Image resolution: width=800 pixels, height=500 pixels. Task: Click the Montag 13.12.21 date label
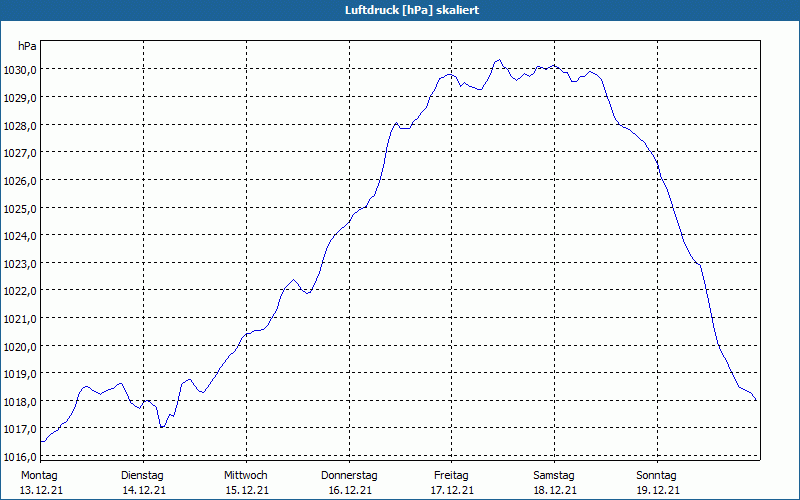click(x=41, y=483)
